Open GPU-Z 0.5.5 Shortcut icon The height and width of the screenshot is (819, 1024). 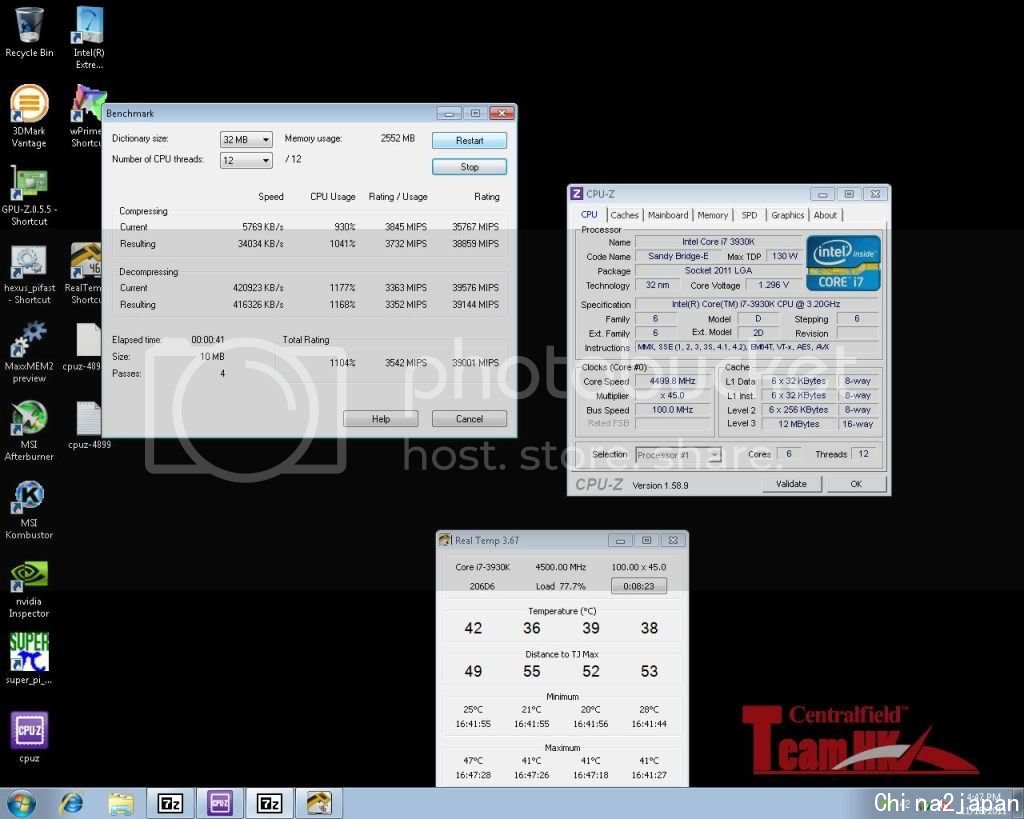point(29,195)
